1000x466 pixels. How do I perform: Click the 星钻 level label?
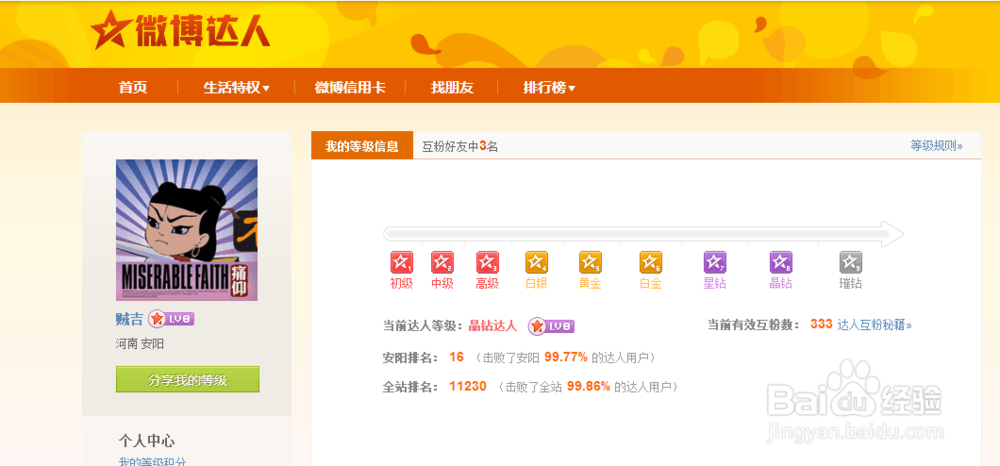click(x=715, y=284)
